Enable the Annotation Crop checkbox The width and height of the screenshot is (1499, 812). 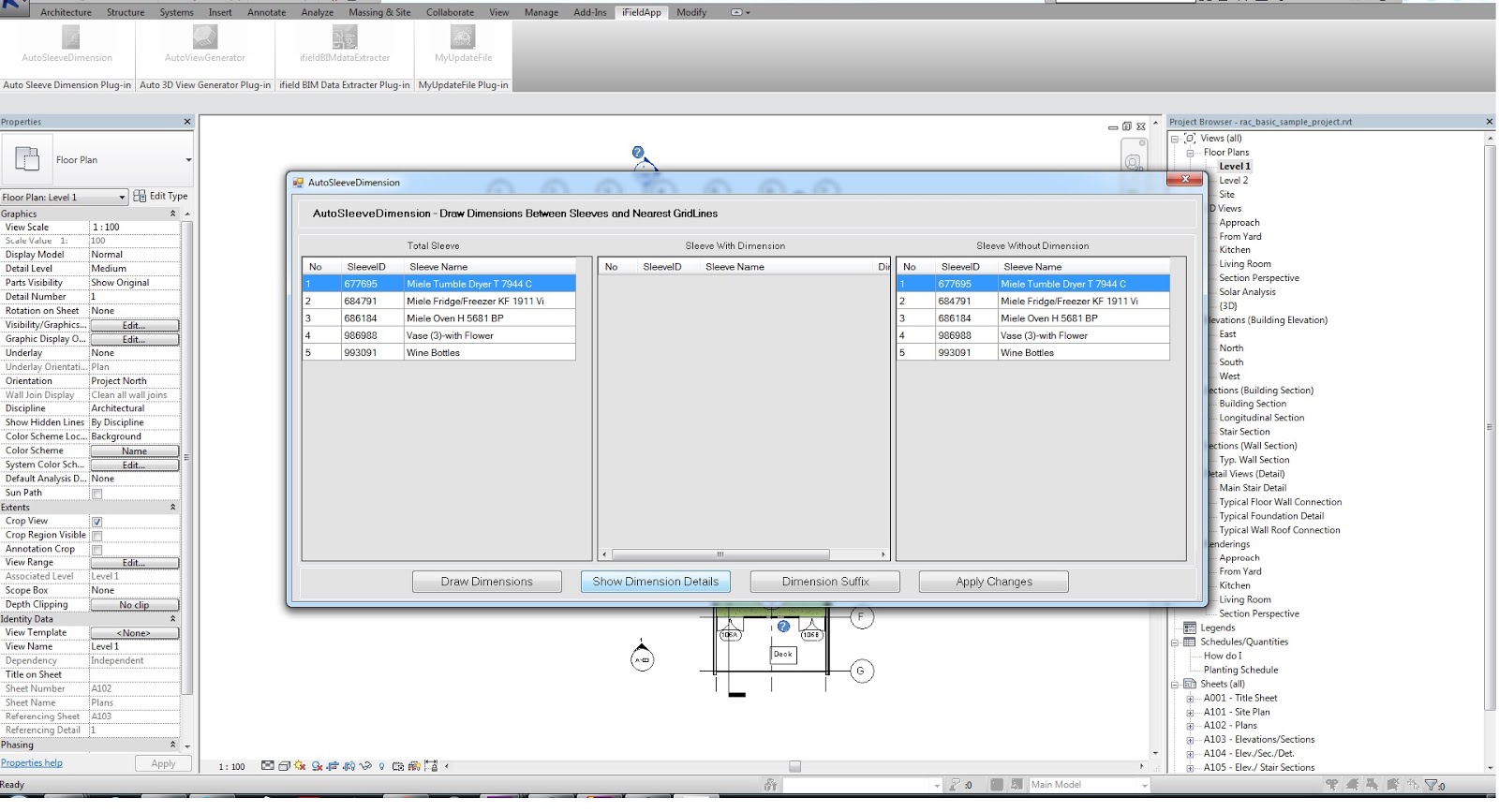click(96, 550)
